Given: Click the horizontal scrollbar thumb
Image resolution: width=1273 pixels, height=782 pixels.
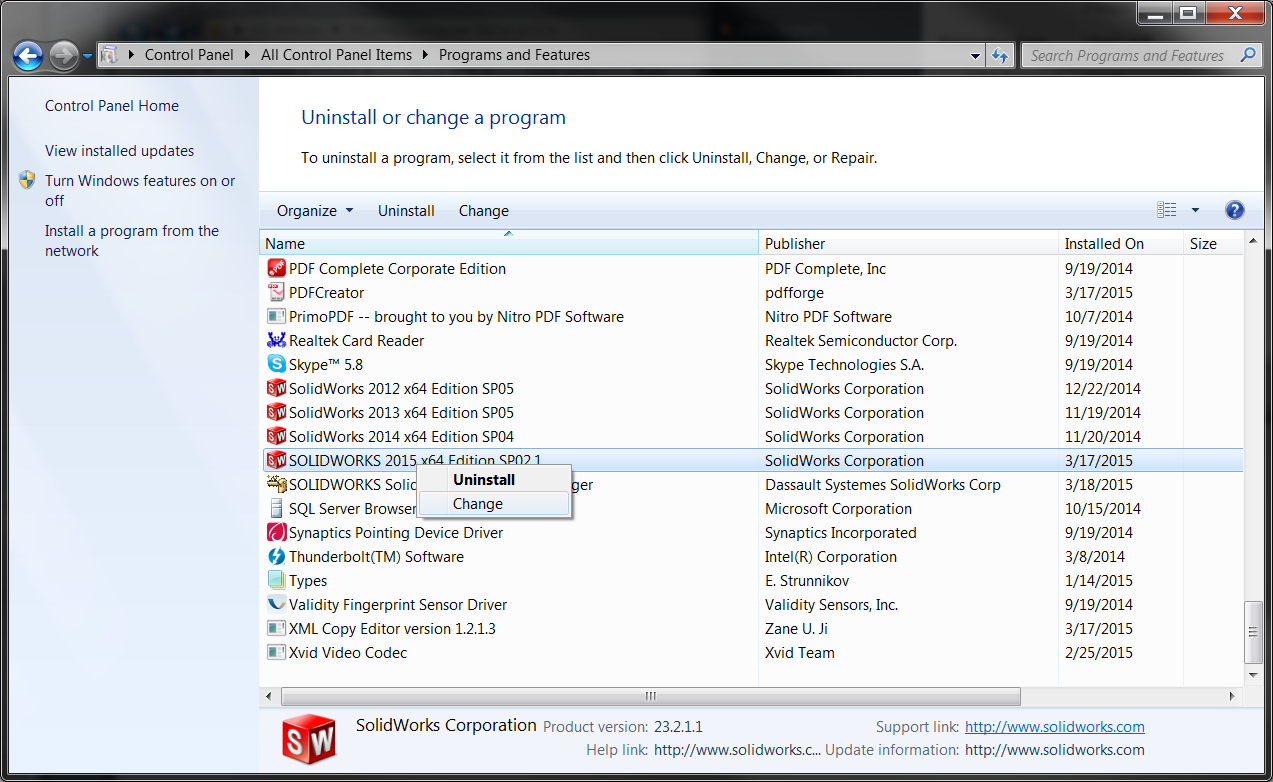Looking at the screenshot, I should (x=650, y=696).
